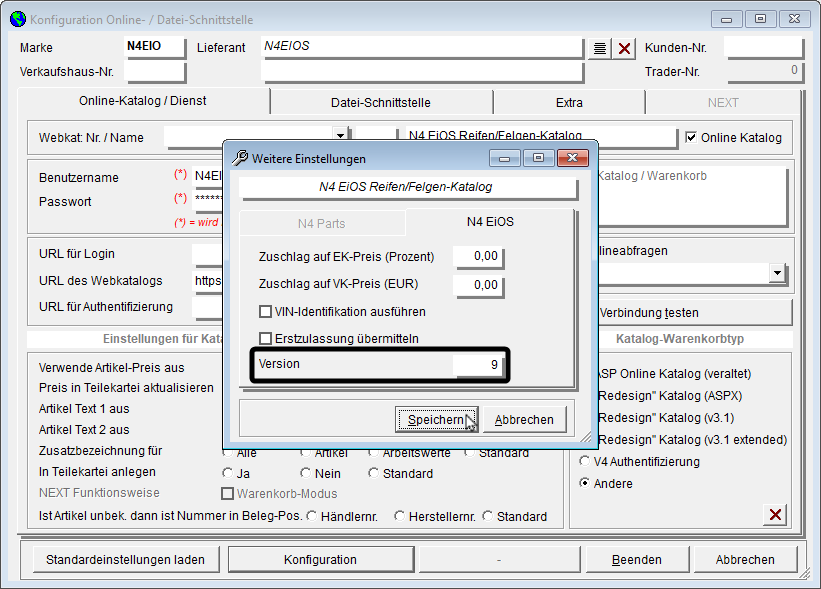Click the Konfiguration button
The height and width of the screenshot is (589, 821).
pos(320,560)
